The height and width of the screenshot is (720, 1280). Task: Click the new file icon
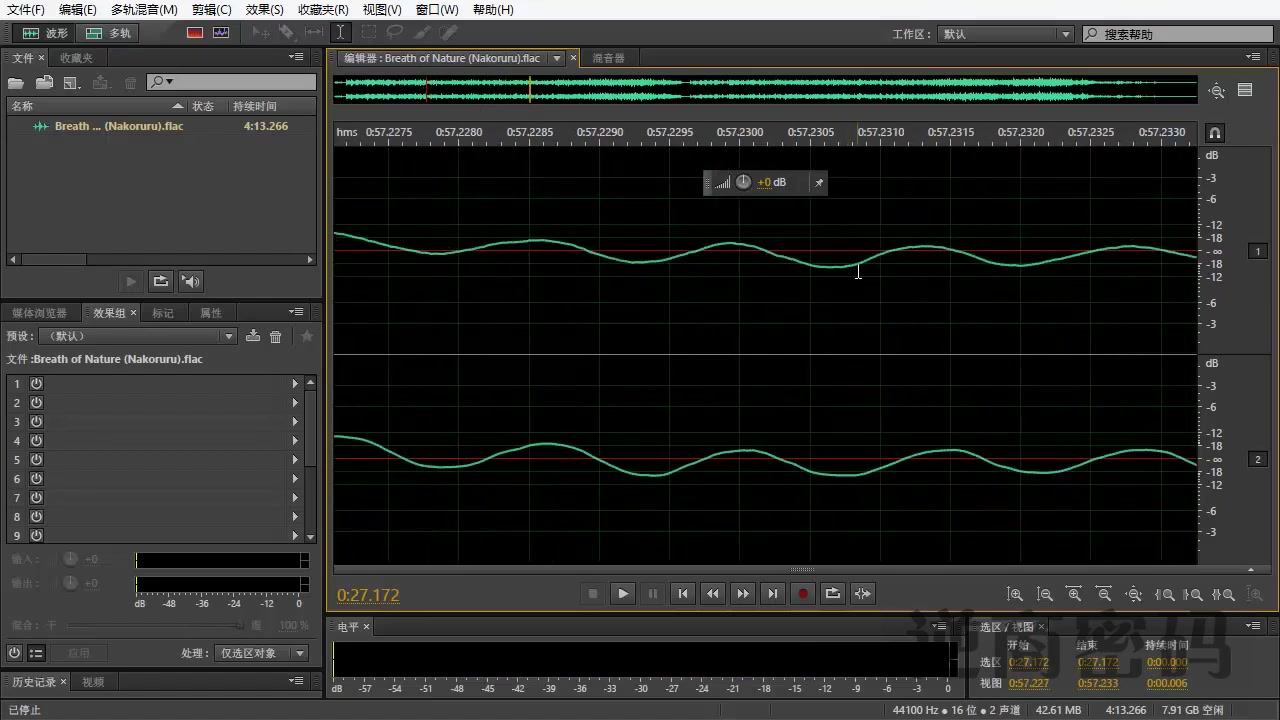point(72,83)
